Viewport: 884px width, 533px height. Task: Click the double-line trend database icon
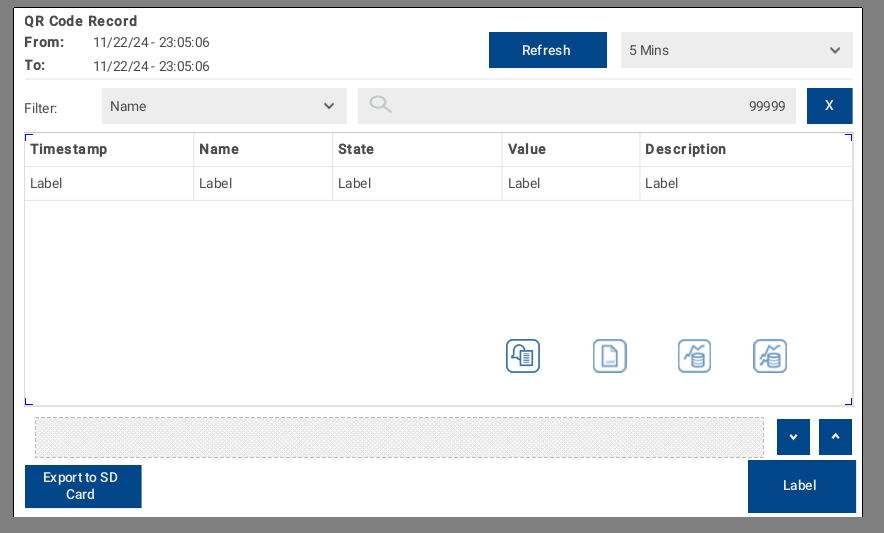(770, 356)
